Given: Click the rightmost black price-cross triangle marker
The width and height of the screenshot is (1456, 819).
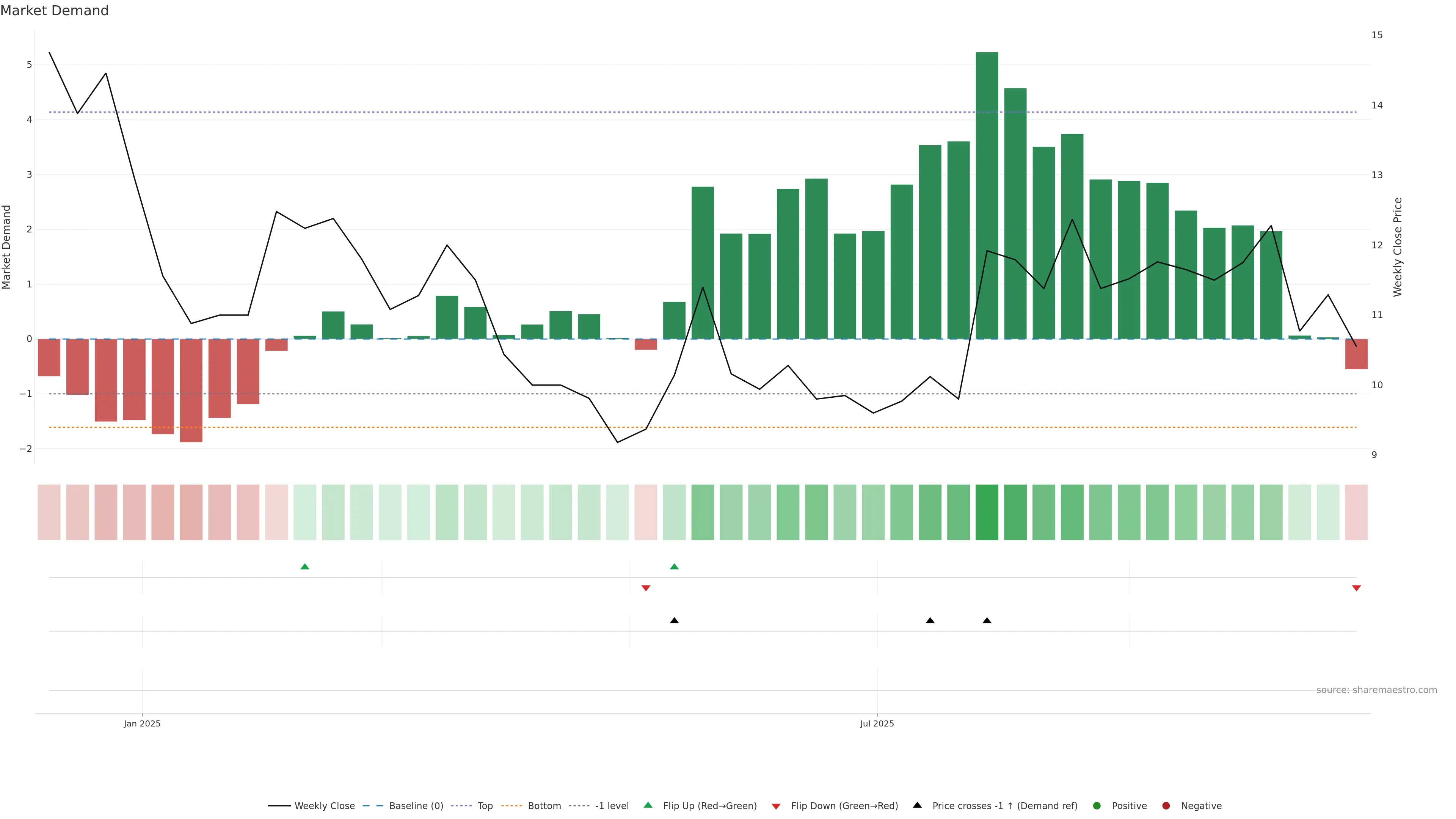Looking at the screenshot, I should [987, 621].
